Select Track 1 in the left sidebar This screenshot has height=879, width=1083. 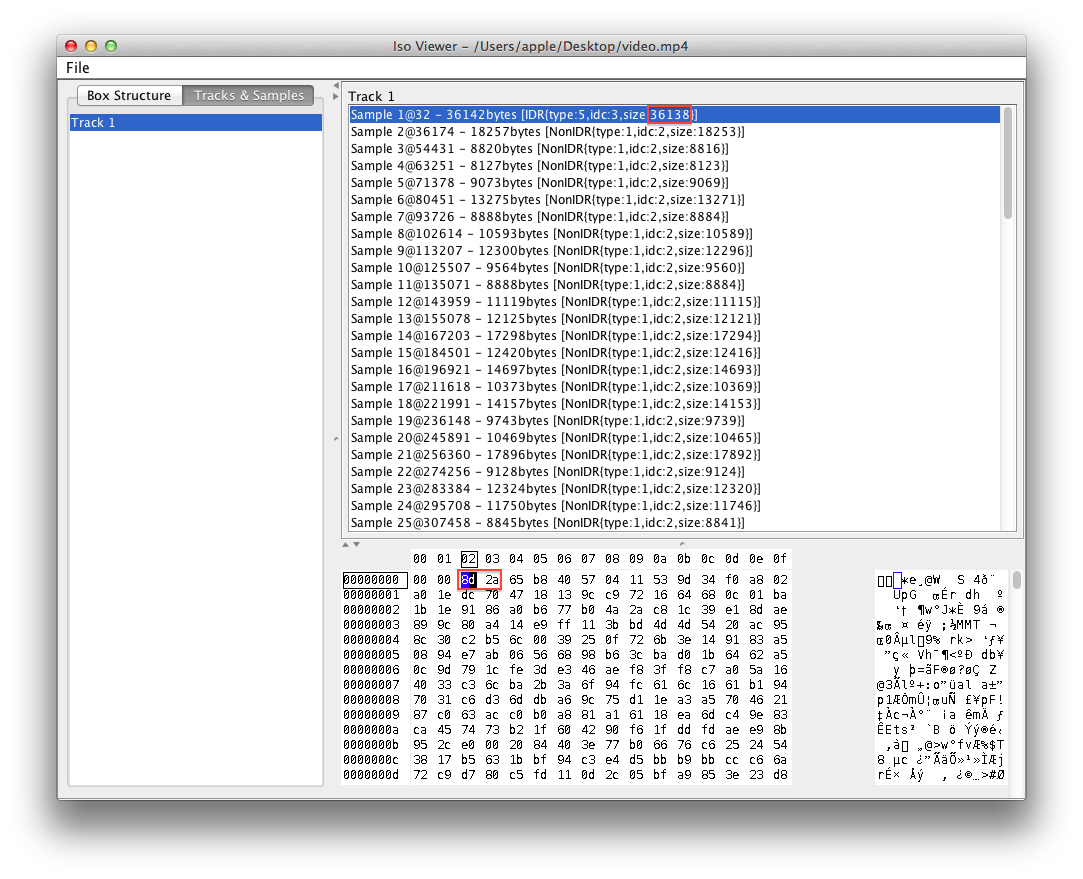coord(93,122)
